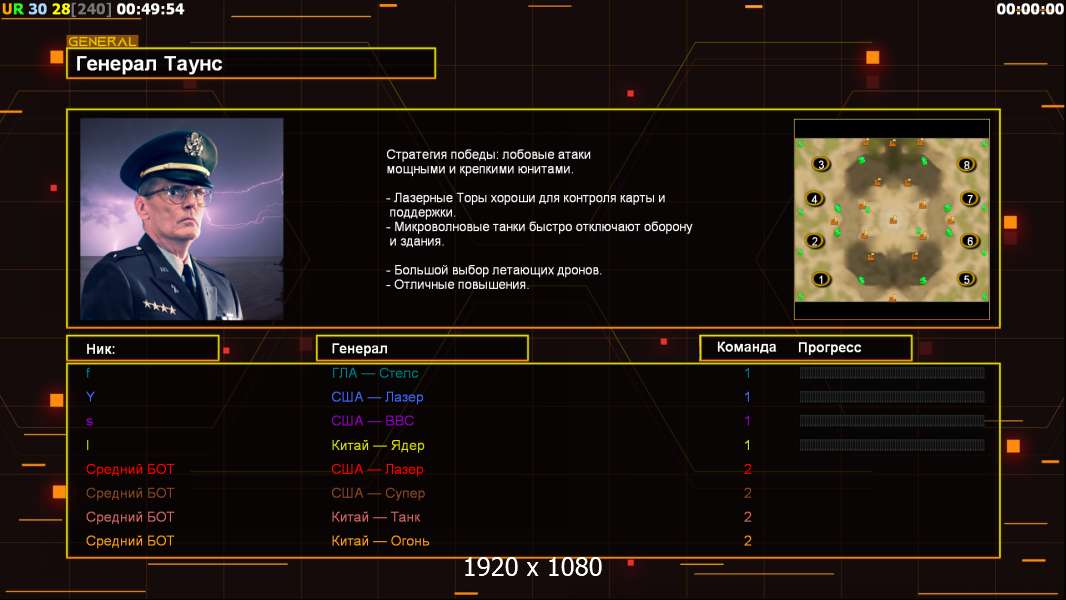Viewport: 1066px width, 600px height.
Task: Click the 'США — Супер' general entry
Action: pyautogui.click(x=378, y=493)
